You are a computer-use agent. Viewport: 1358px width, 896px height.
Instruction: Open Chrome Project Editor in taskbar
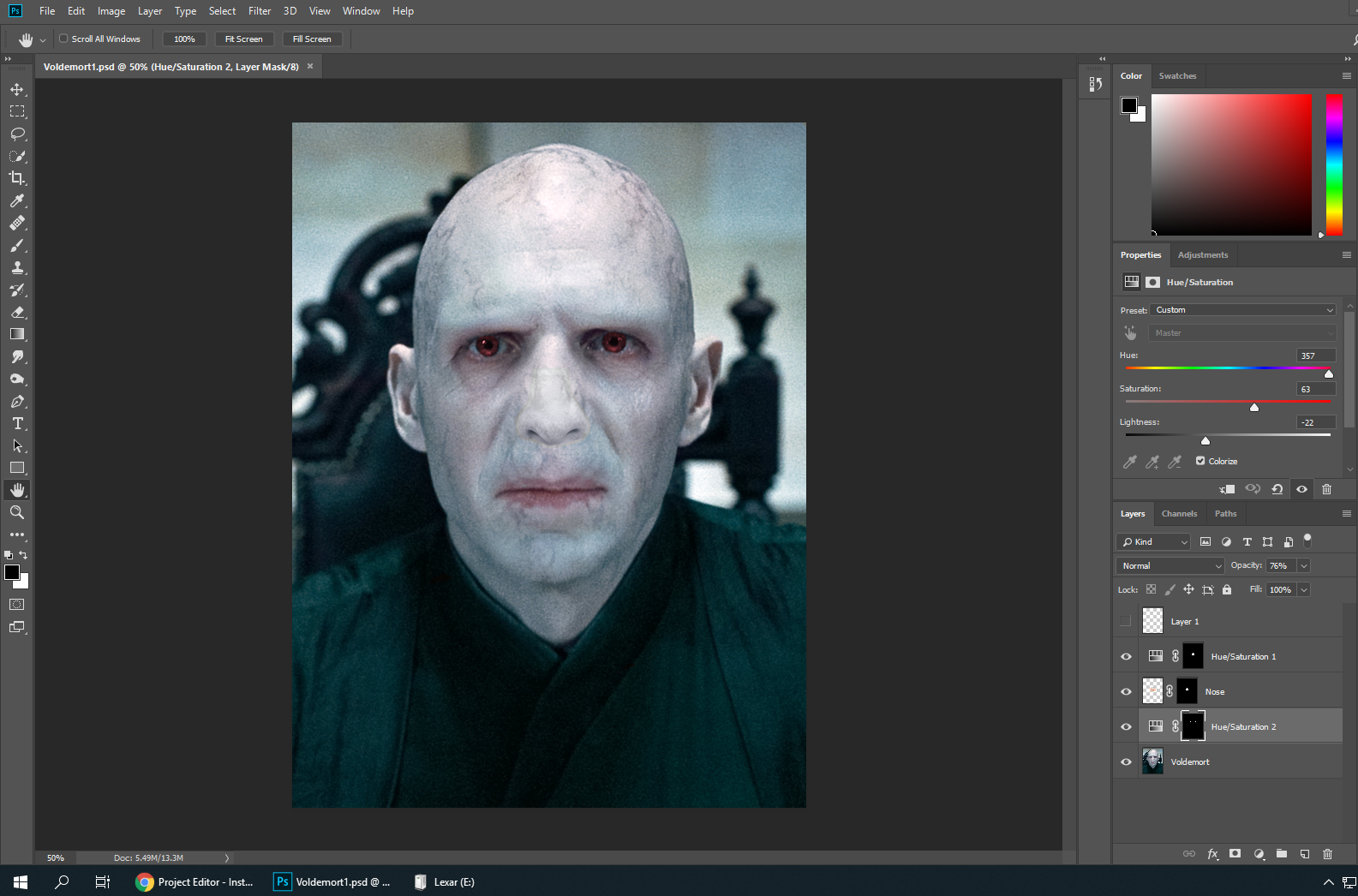coord(195,881)
